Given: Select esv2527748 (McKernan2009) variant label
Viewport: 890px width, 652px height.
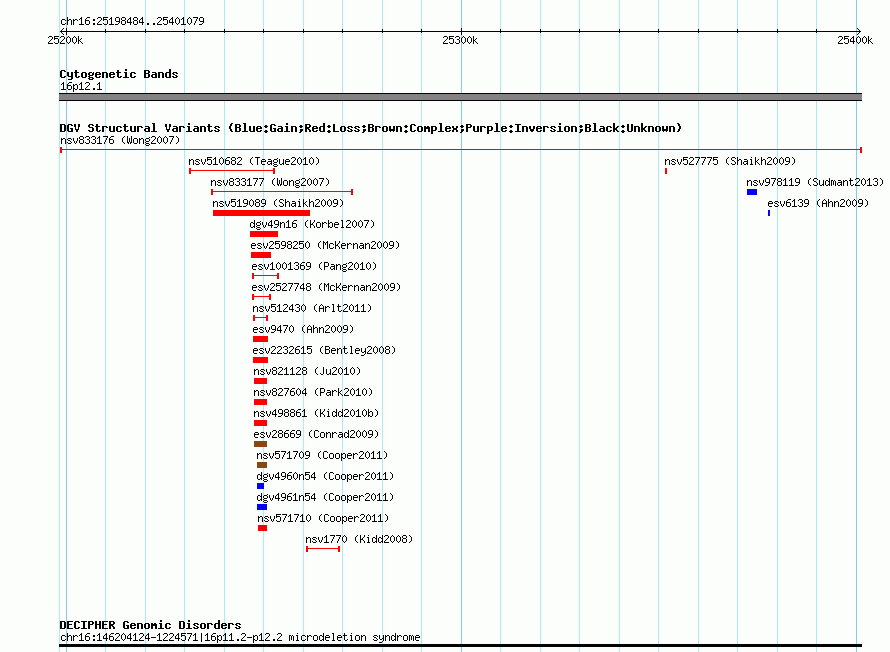Looking at the screenshot, I should 326,287.
